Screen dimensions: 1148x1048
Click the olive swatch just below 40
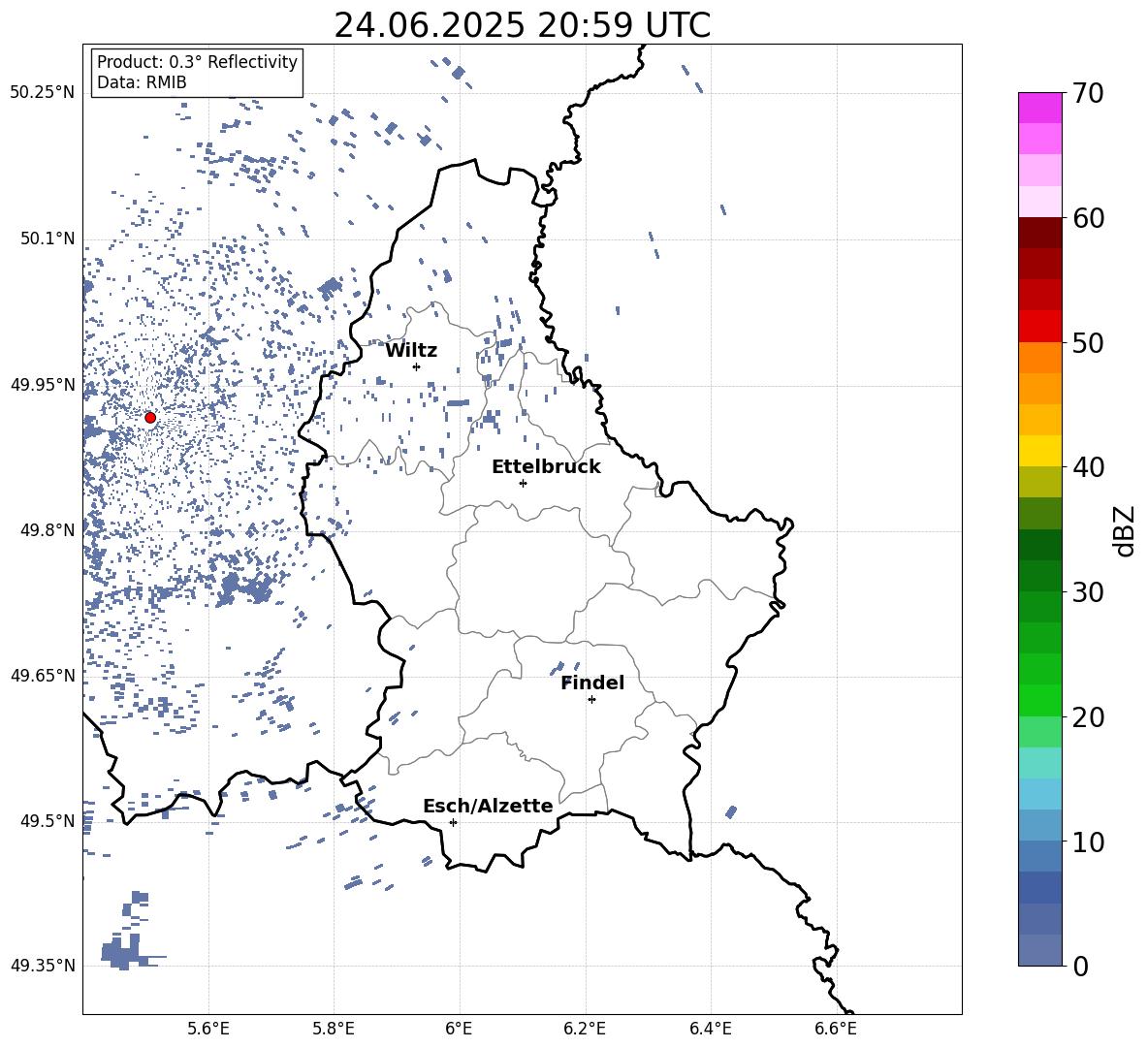(1040, 482)
